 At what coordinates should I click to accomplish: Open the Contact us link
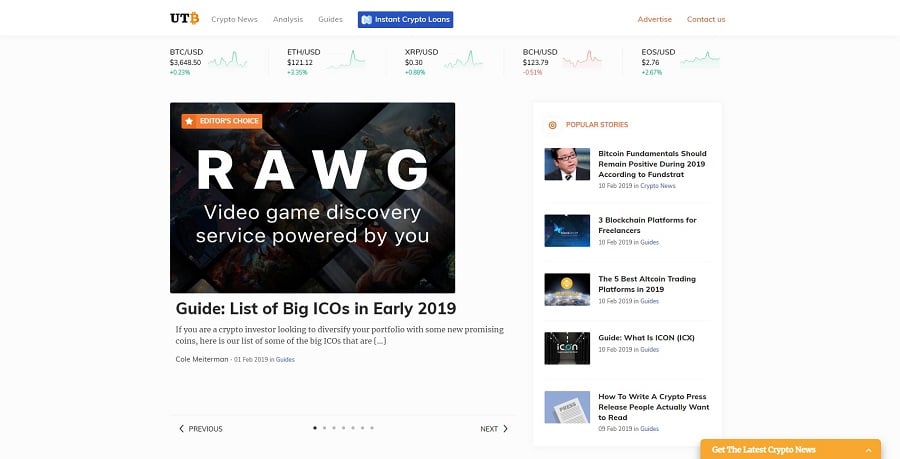pyautogui.click(x=706, y=19)
